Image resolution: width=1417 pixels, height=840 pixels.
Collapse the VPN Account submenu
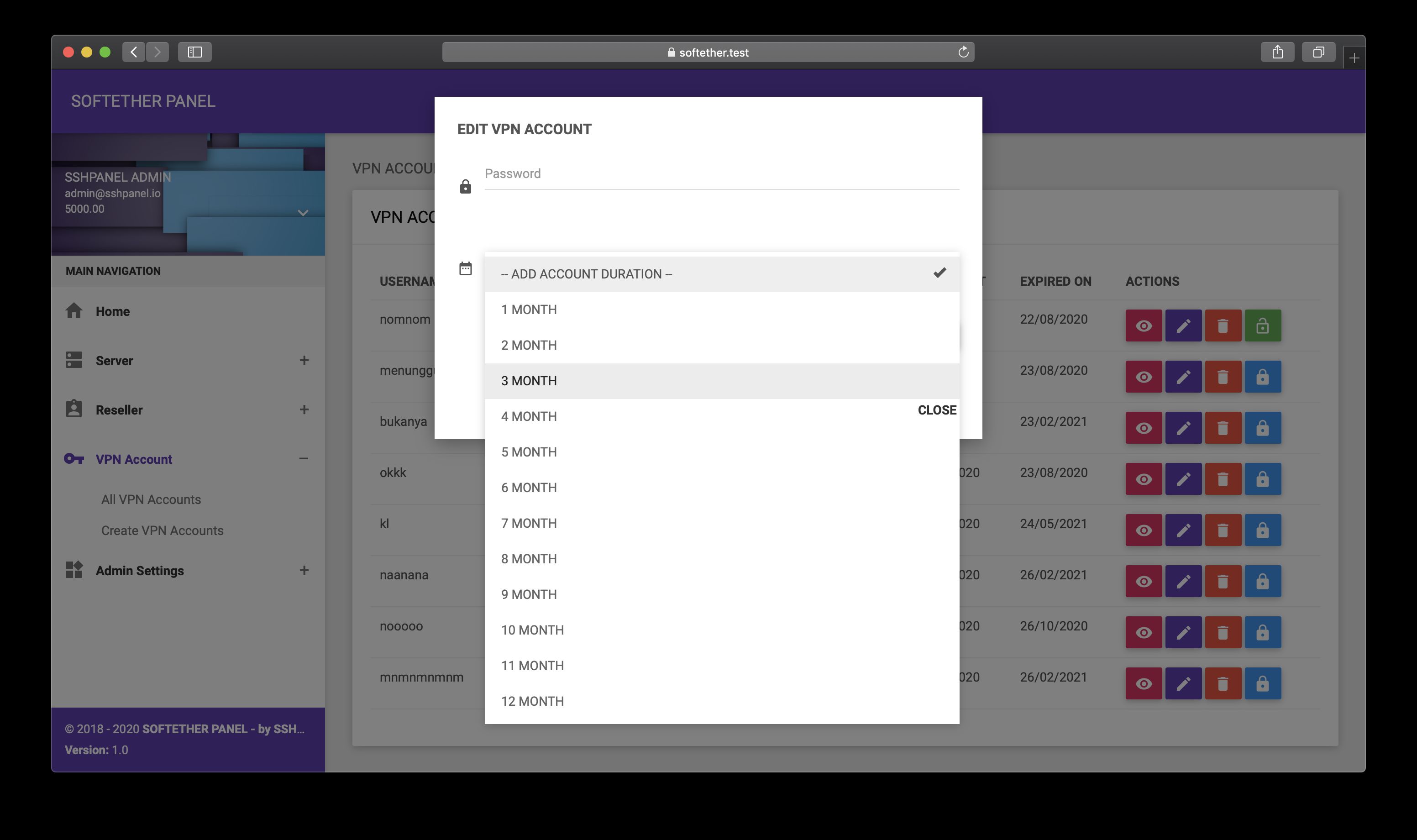click(304, 458)
